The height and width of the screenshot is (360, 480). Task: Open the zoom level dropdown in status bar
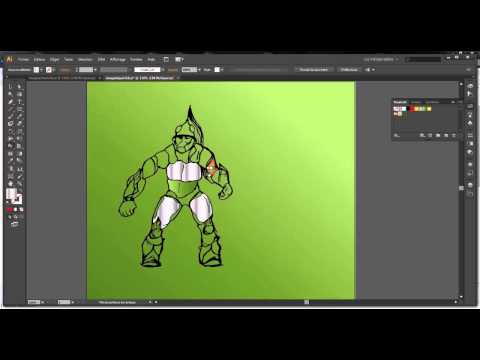(x=42, y=302)
